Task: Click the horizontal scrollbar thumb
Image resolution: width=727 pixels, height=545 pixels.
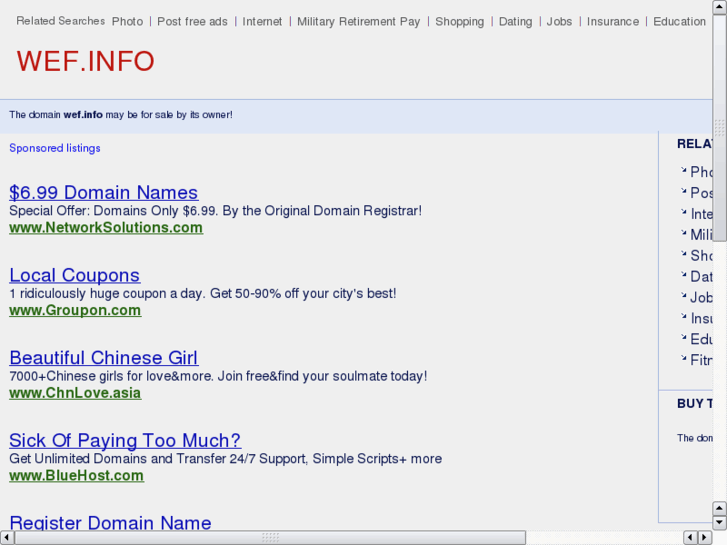Action: (270, 538)
